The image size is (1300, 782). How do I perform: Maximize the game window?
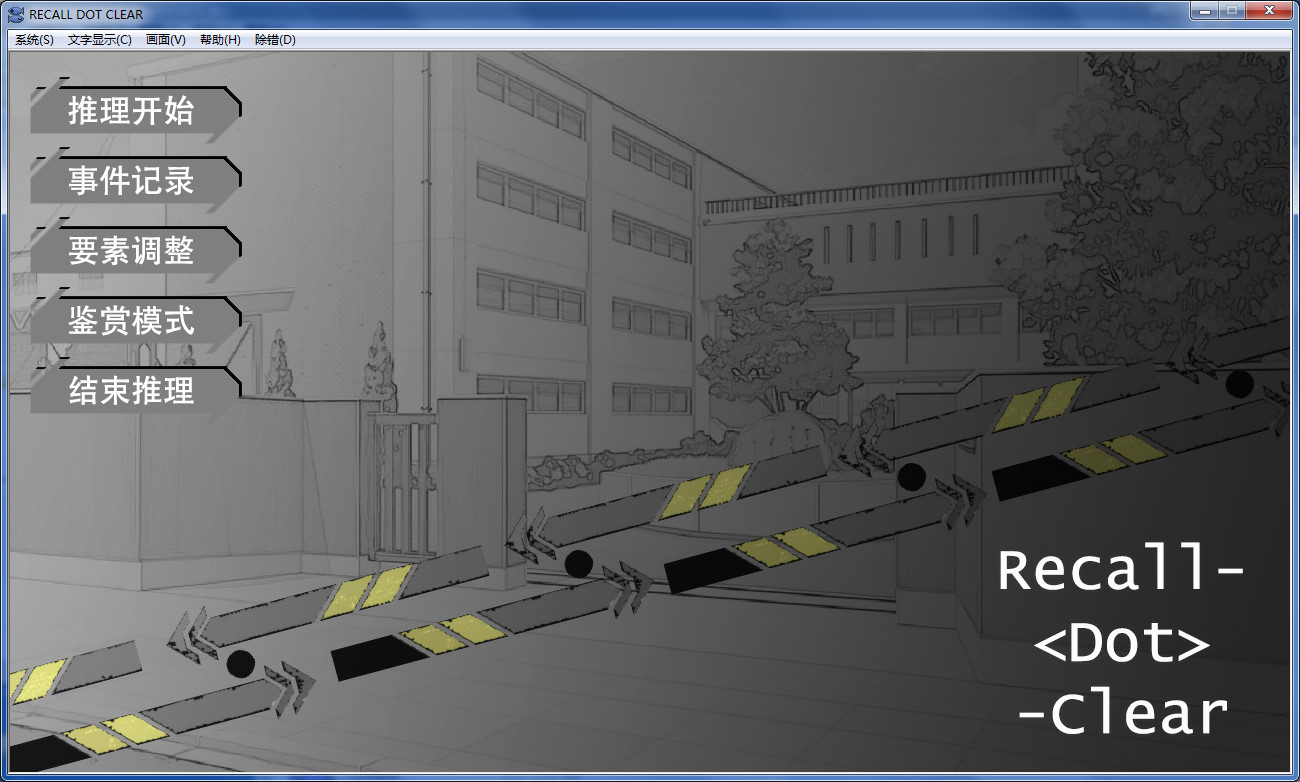tap(1231, 11)
